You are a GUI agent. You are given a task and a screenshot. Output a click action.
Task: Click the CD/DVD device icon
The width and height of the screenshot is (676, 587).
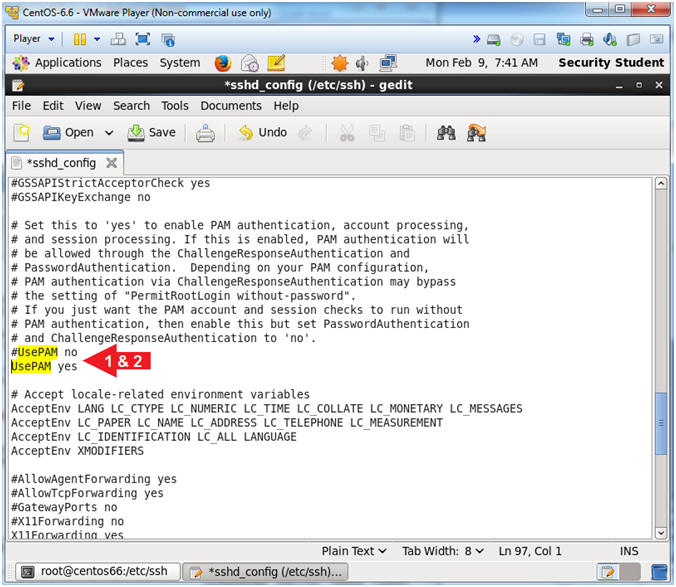point(517,40)
